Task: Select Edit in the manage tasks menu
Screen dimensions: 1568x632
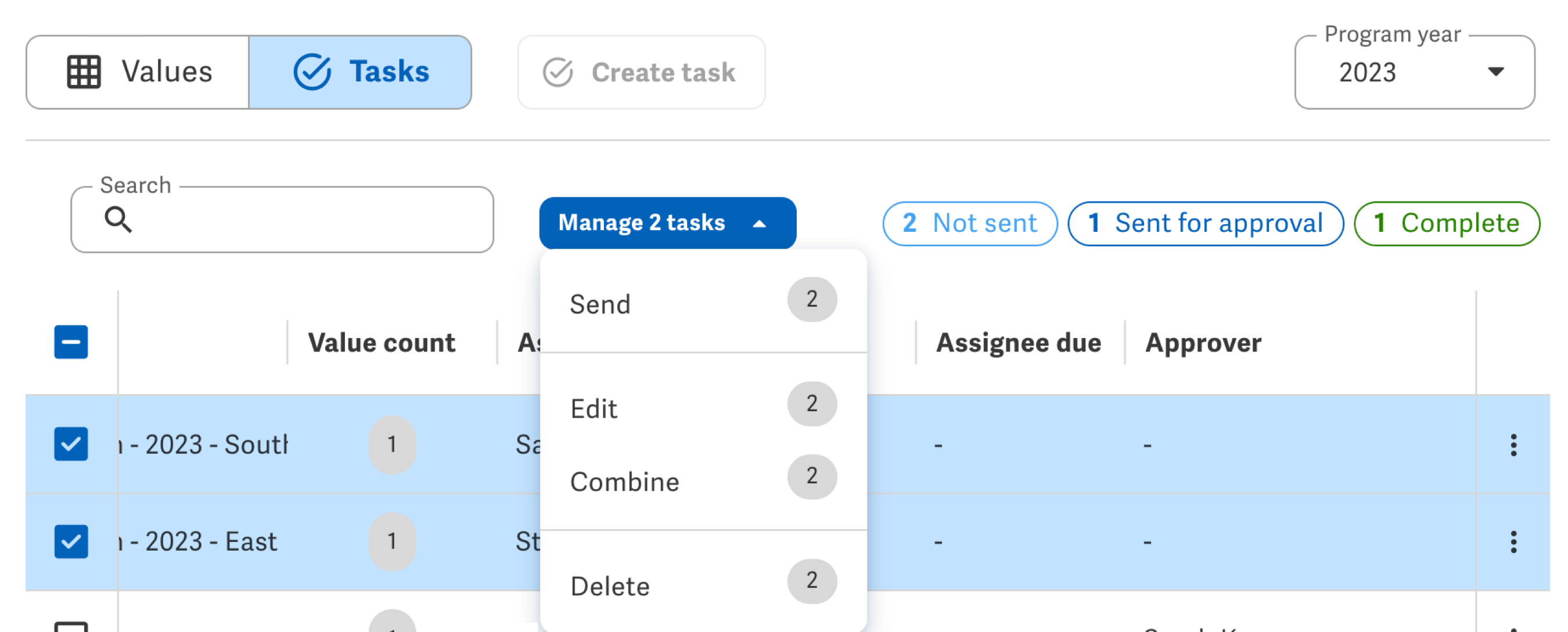Action: click(595, 408)
